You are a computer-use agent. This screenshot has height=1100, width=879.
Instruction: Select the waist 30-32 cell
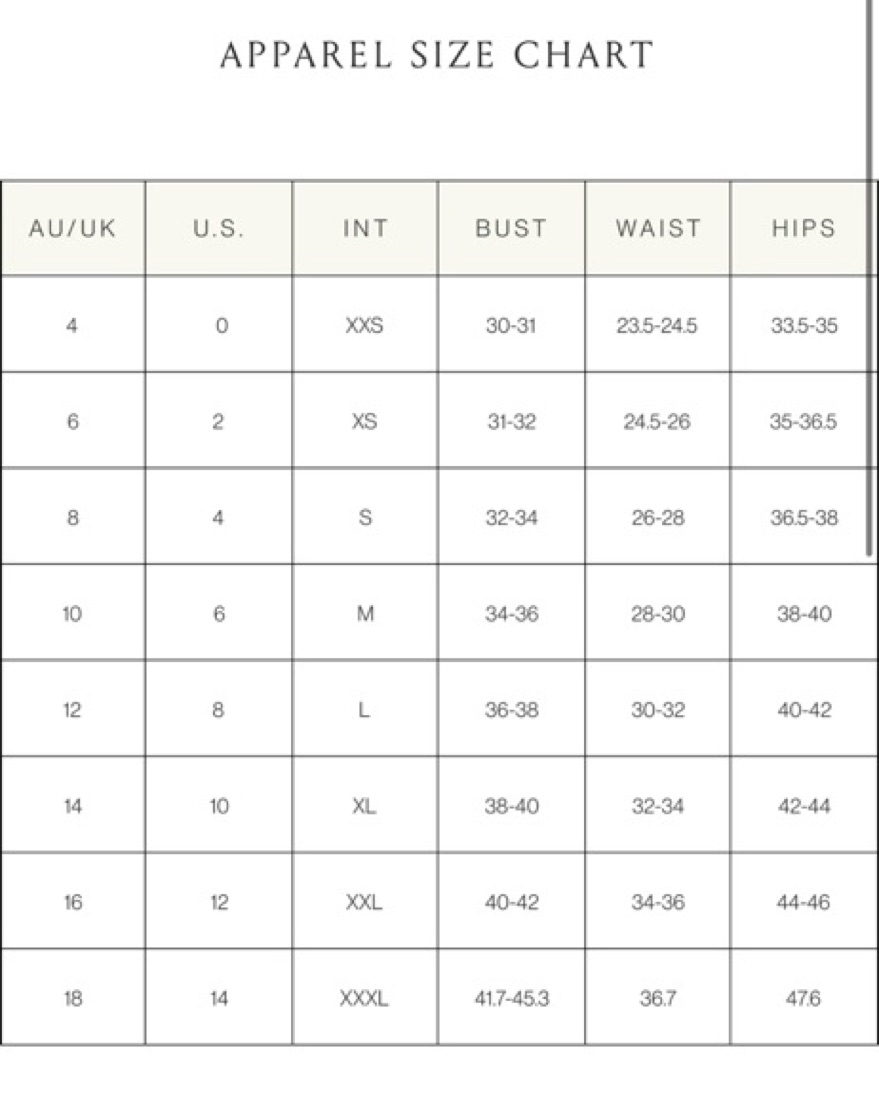(x=658, y=710)
